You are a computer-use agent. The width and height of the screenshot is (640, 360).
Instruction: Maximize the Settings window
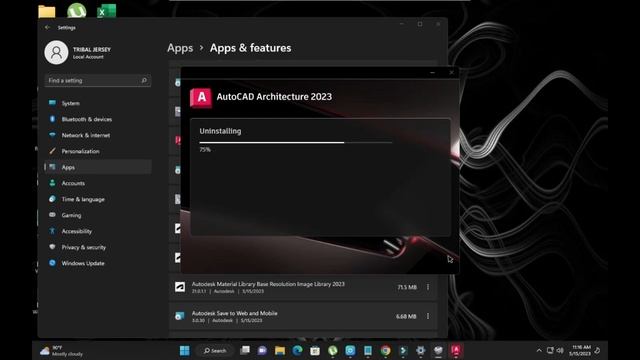[420, 24]
